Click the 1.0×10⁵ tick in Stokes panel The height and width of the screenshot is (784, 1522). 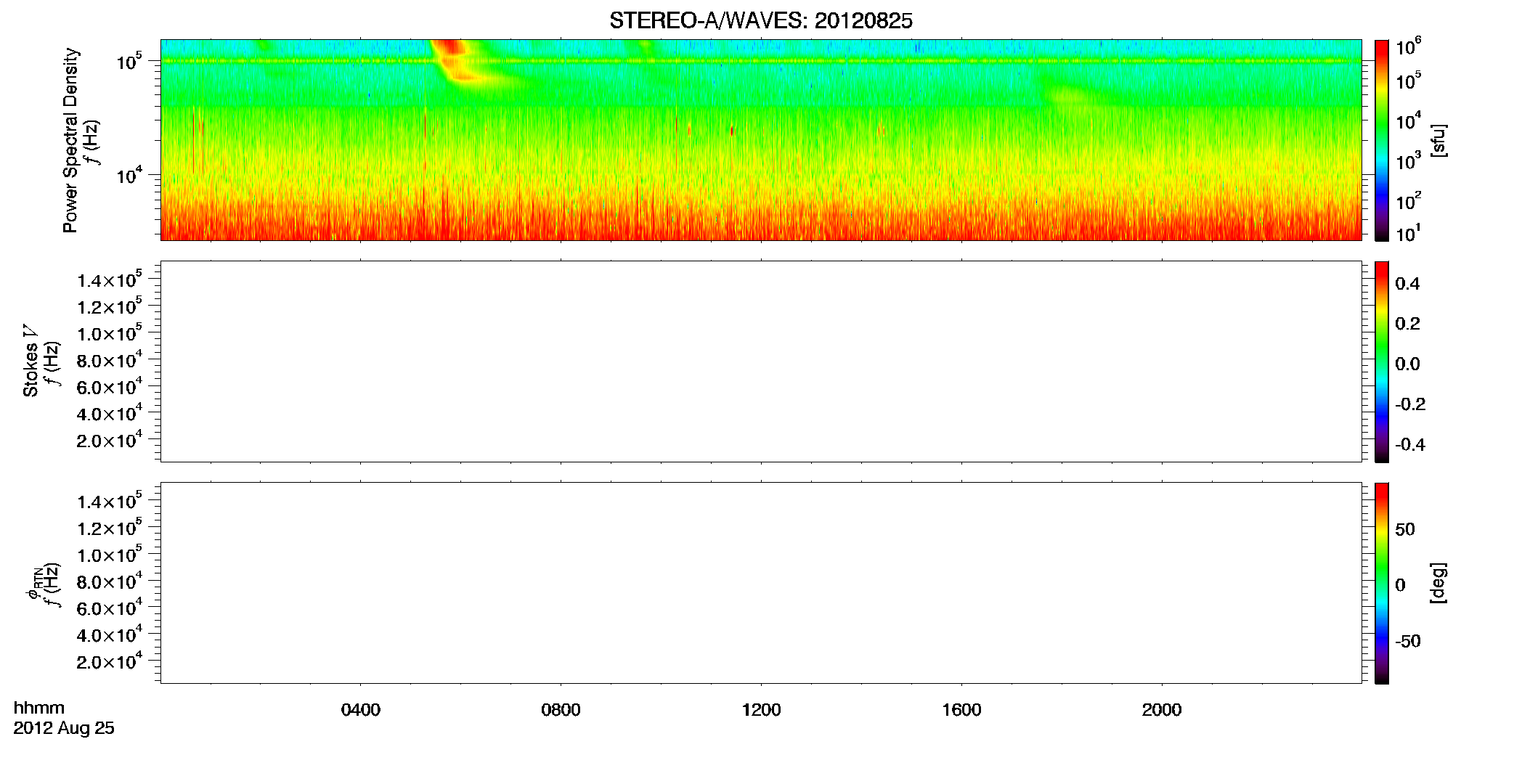click(109, 332)
